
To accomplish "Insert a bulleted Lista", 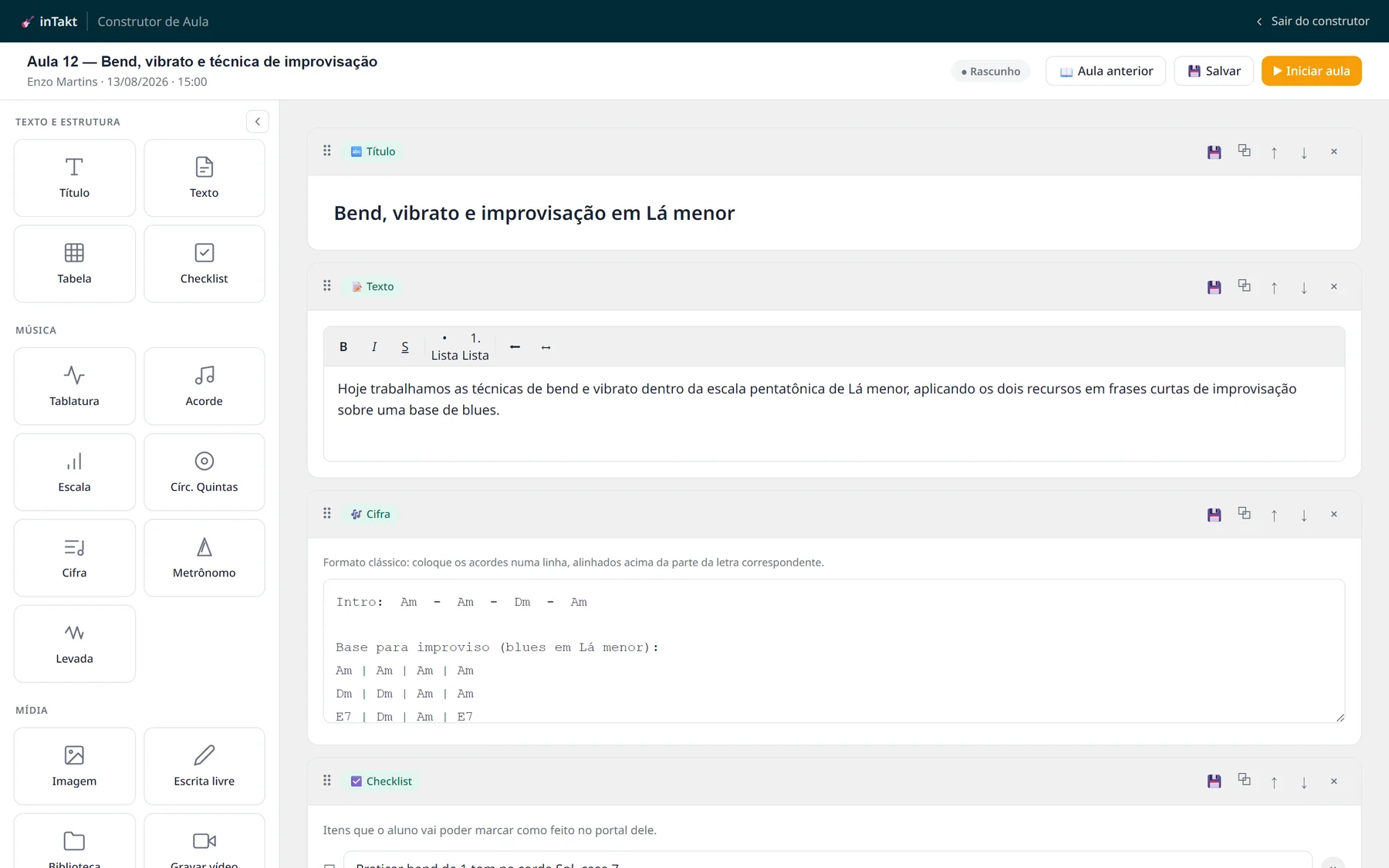I will pos(444,347).
